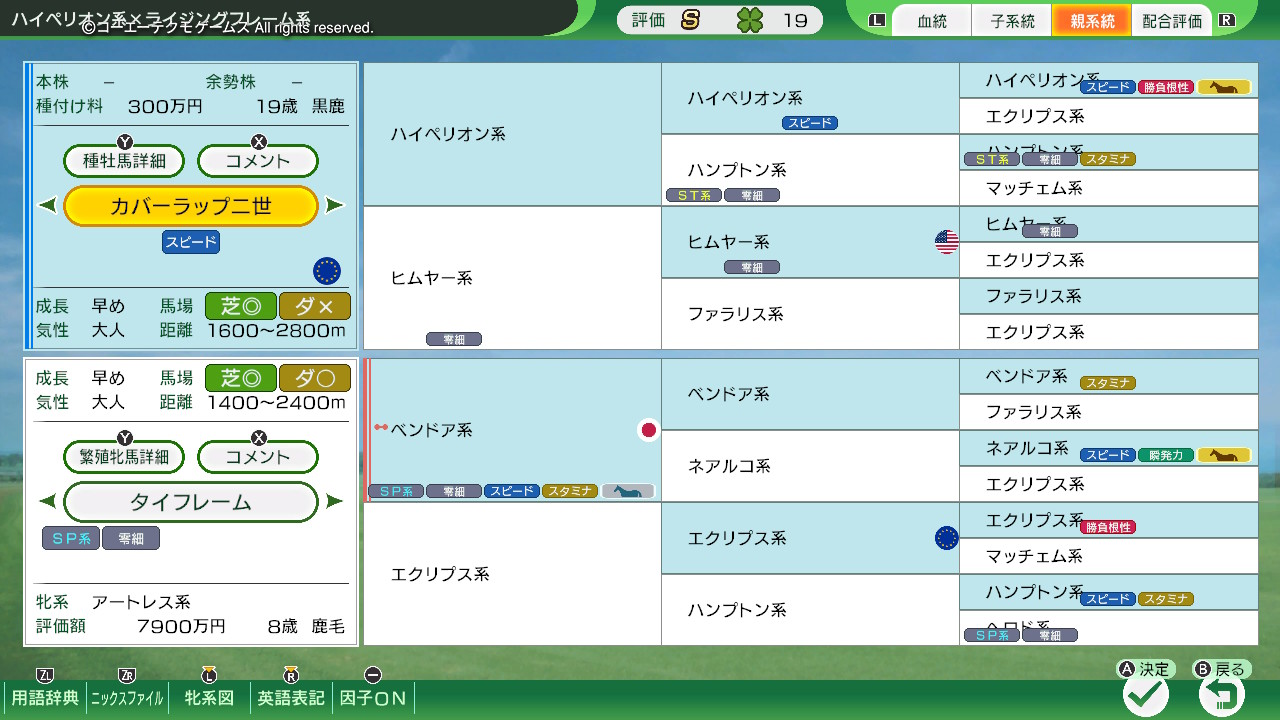Screen dimensions: 1280x720
Task: Open 種牡馬詳細 stallion details
Action: pyautogui.click(x=125, y=161)
